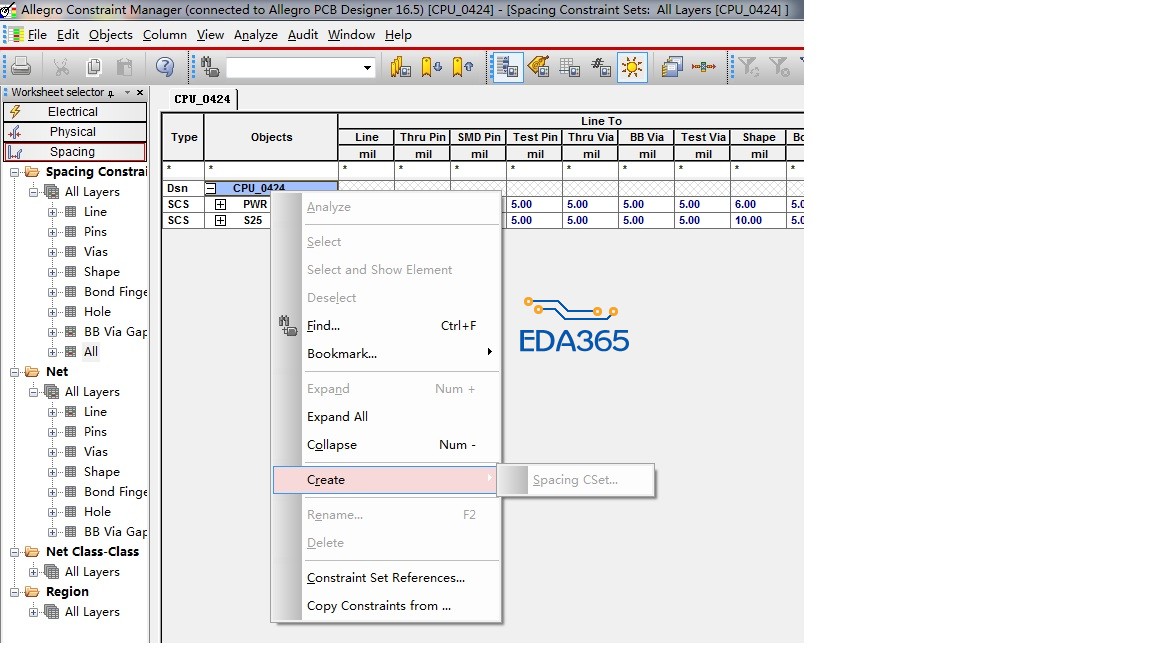Click the Shape column header
Screen dimensions: 1152x648
click(x=759, y=137)
